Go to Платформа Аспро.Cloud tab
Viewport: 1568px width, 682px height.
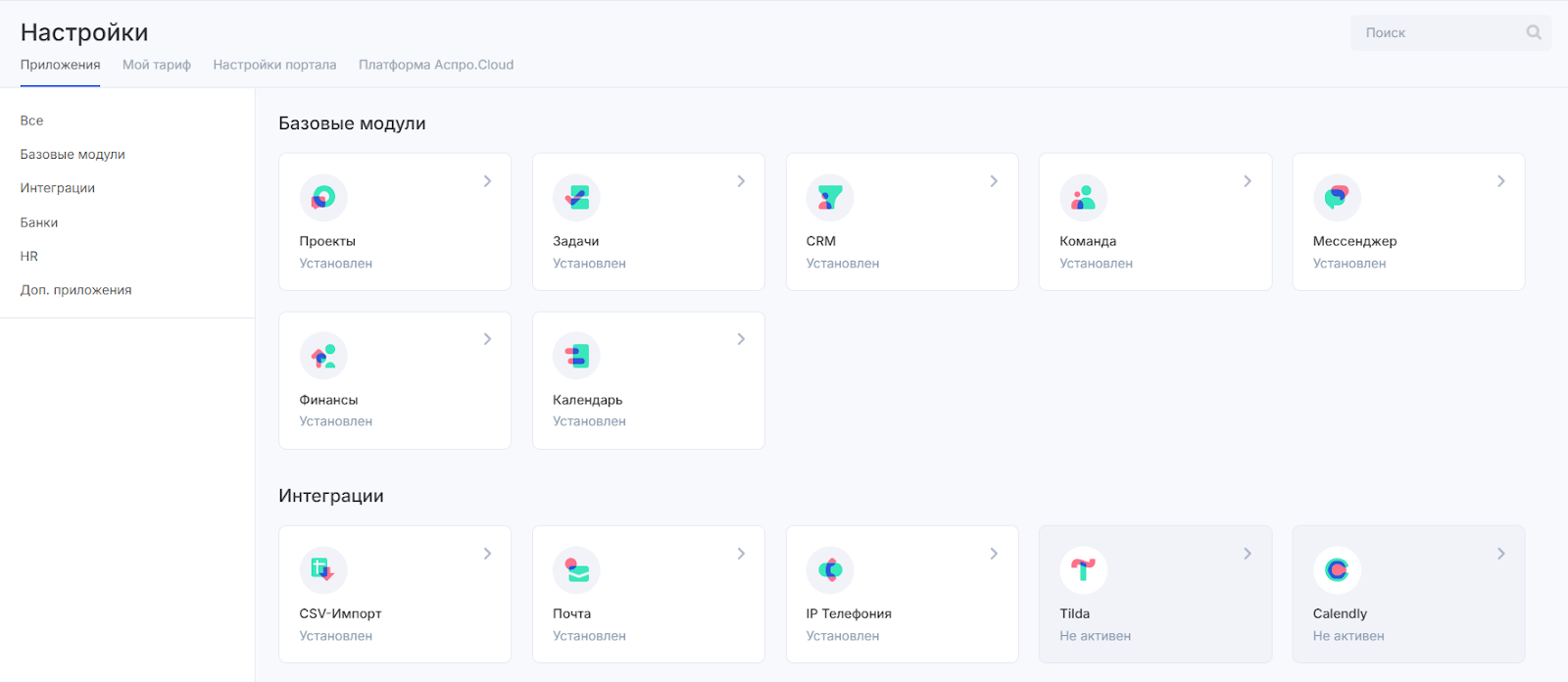pos(436,65)
